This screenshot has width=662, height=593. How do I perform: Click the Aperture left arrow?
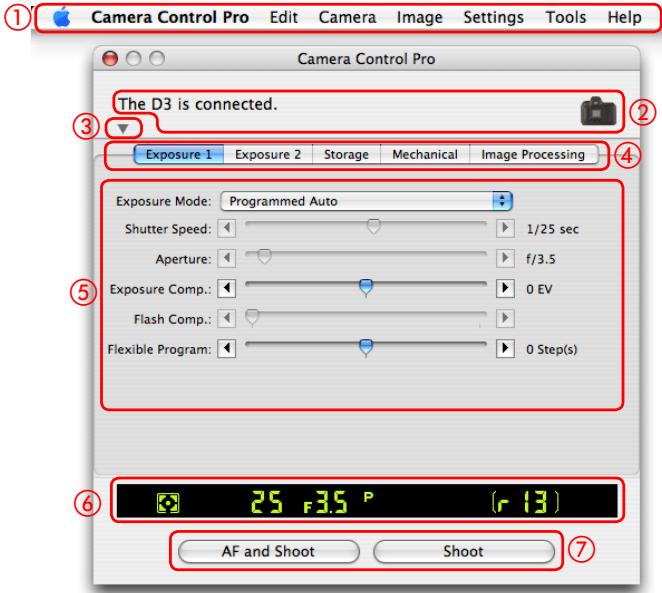pos(227,258)
